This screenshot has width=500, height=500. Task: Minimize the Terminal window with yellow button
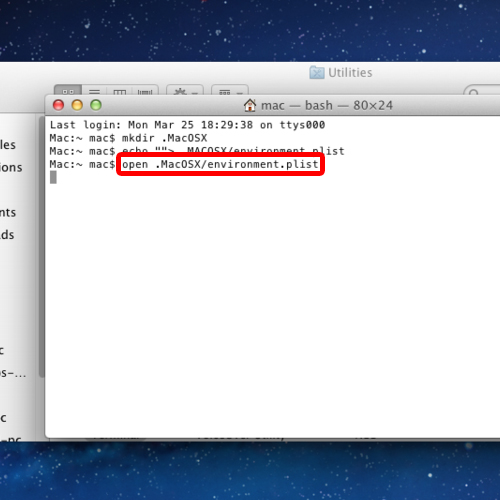point(77,105)
